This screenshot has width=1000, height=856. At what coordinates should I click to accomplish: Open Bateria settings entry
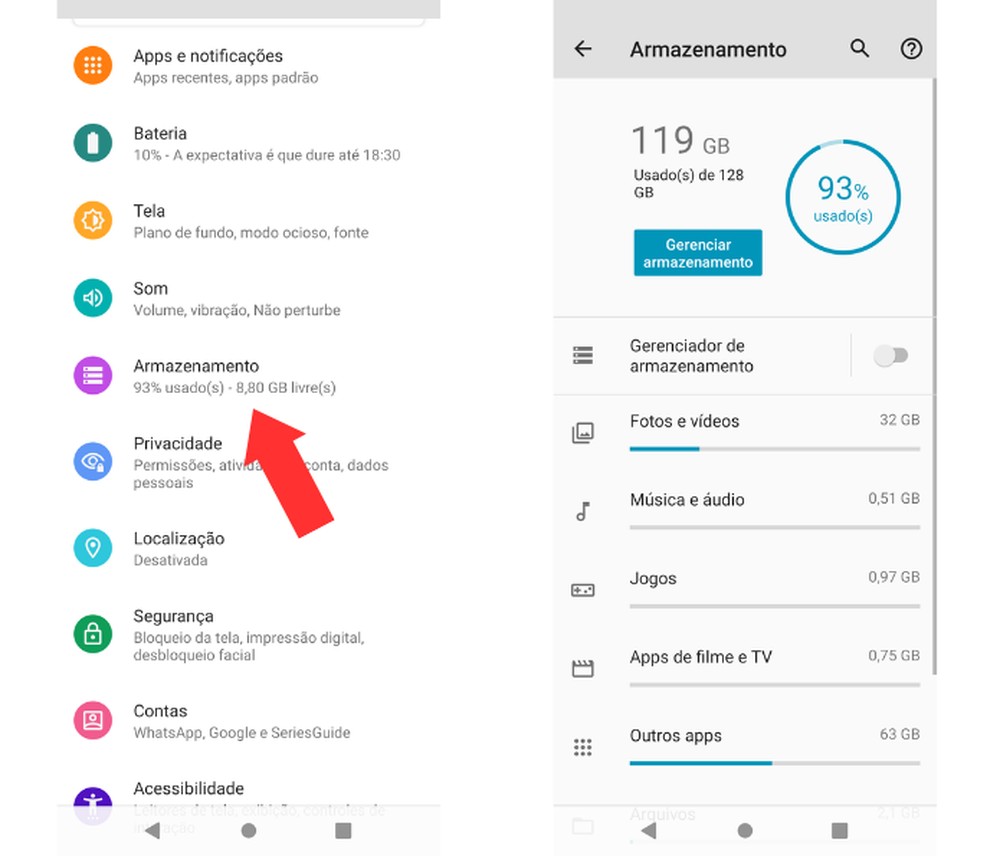249,144
